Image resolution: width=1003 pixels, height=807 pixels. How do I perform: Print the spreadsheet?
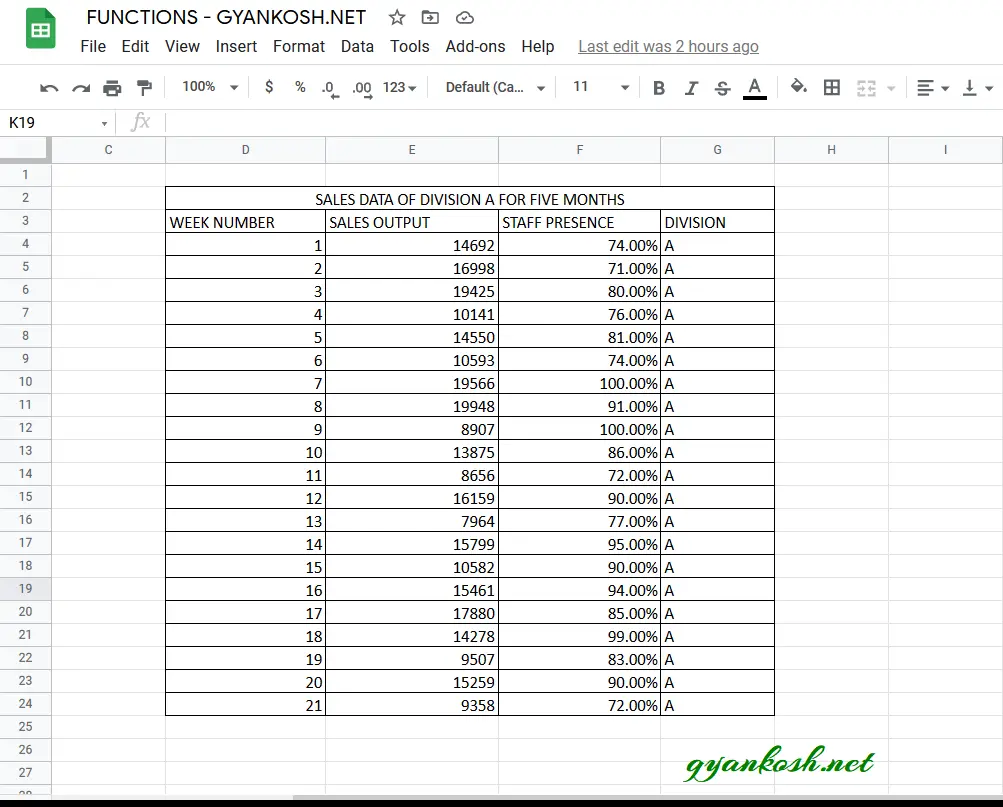(113, 88)
